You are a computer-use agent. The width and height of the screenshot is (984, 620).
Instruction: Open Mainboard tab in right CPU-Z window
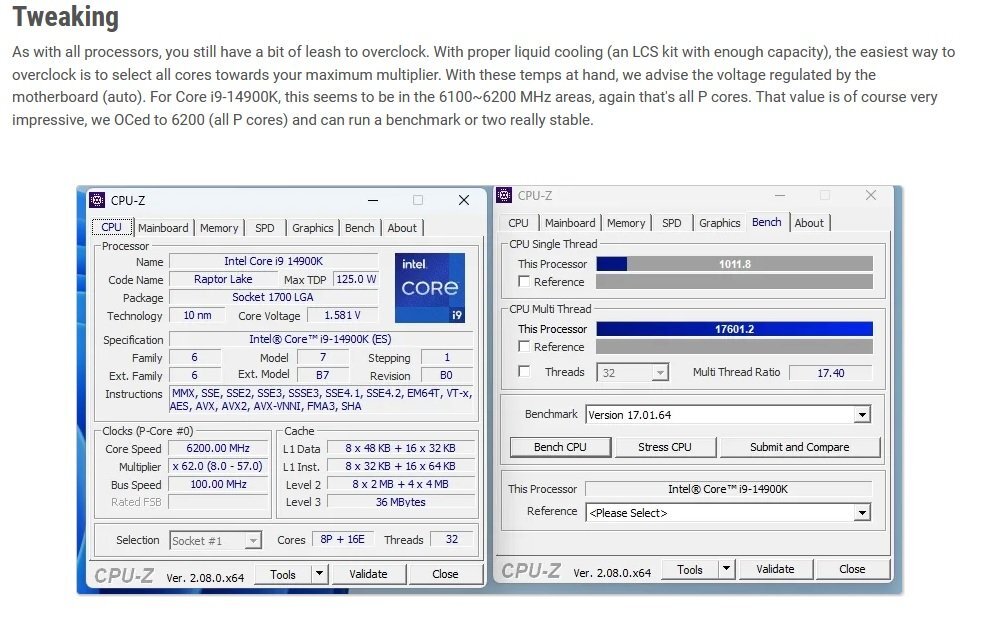pos(570,223)
